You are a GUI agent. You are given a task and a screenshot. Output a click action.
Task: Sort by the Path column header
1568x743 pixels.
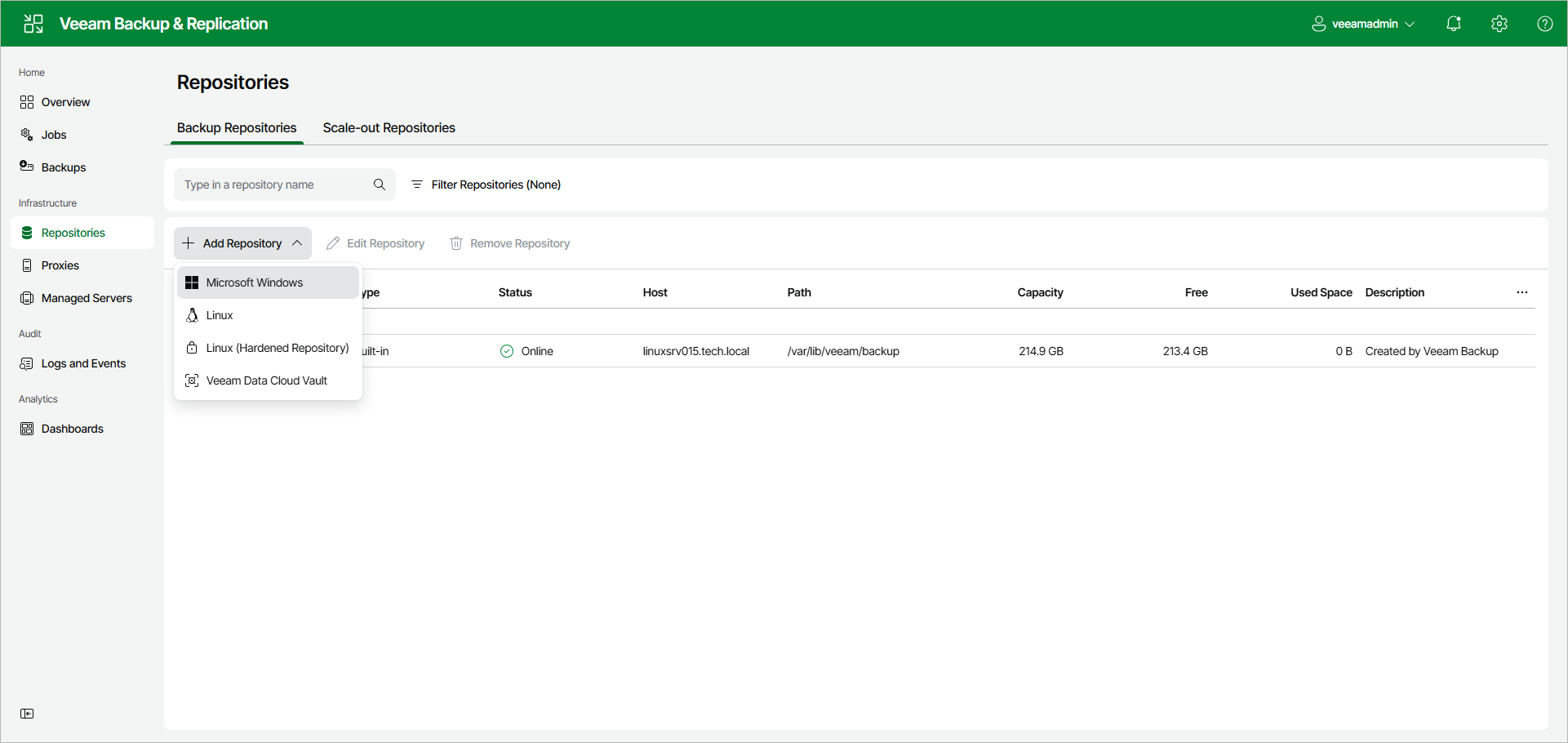click(799, 292)
